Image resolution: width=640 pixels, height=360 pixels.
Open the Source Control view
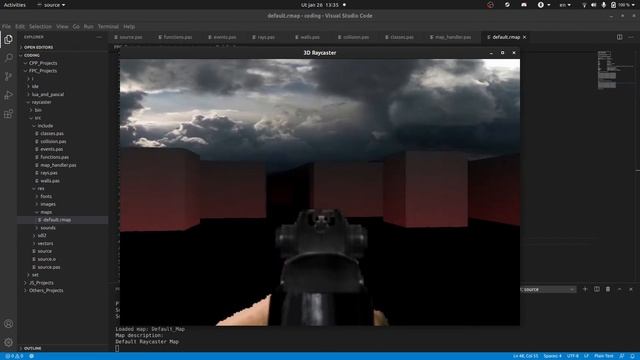coord(8,76)
